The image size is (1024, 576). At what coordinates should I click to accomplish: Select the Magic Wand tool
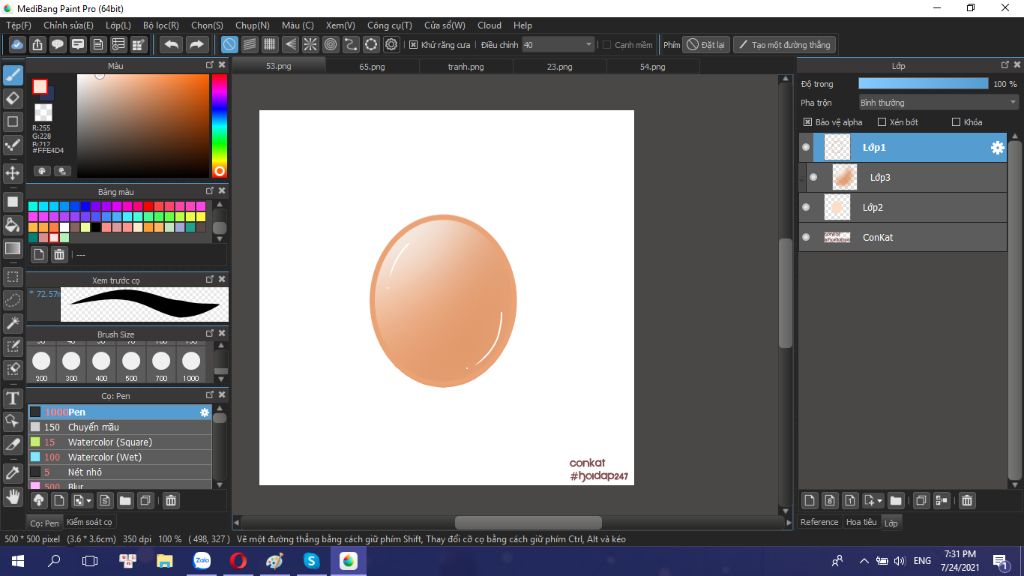coord(13,323)
